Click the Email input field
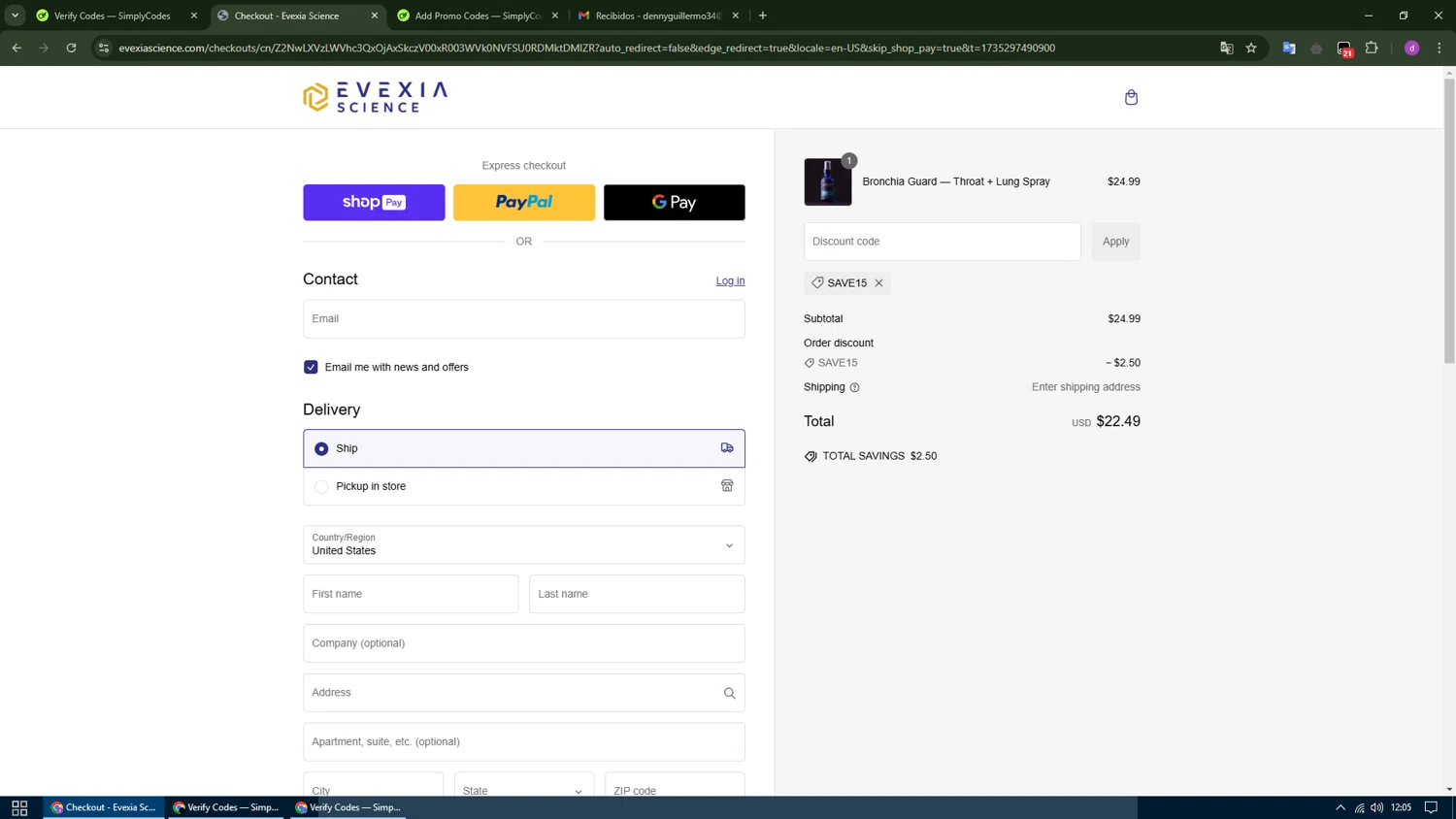1456x819 pixels. tap(524, 319)
